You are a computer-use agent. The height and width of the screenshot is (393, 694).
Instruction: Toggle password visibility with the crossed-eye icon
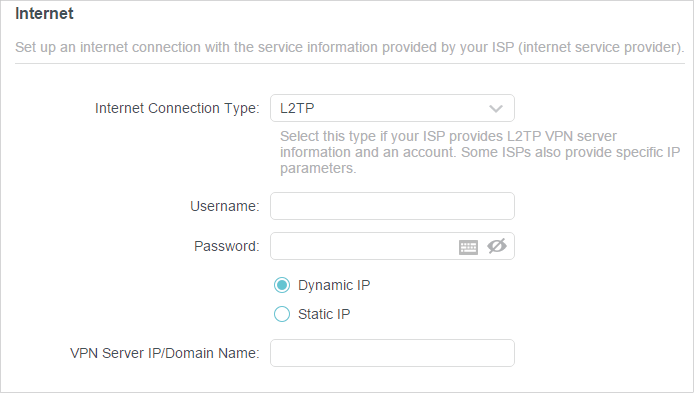click(x=497, y=246)
